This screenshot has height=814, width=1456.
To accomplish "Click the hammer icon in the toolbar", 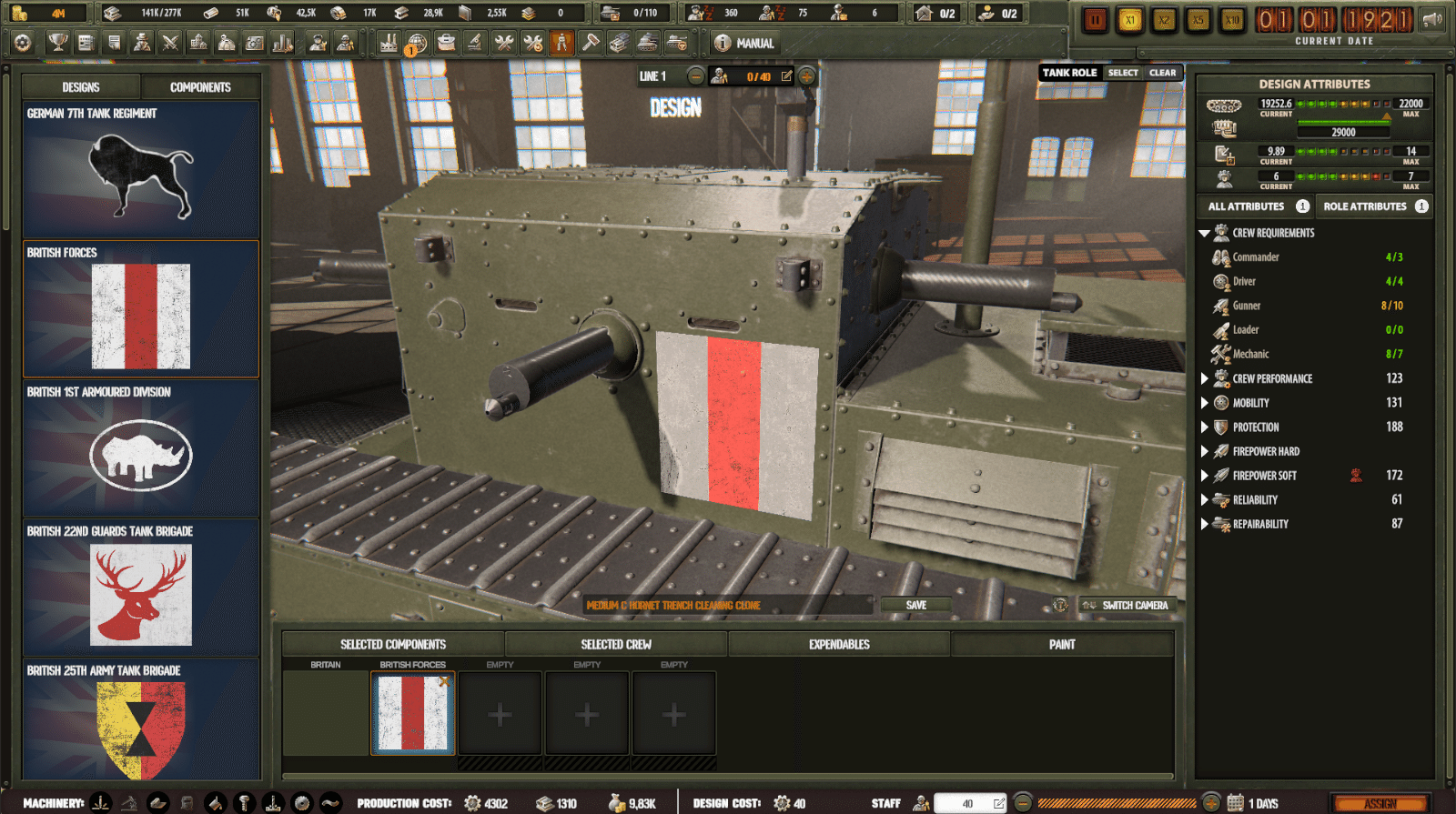I will 591,43.
